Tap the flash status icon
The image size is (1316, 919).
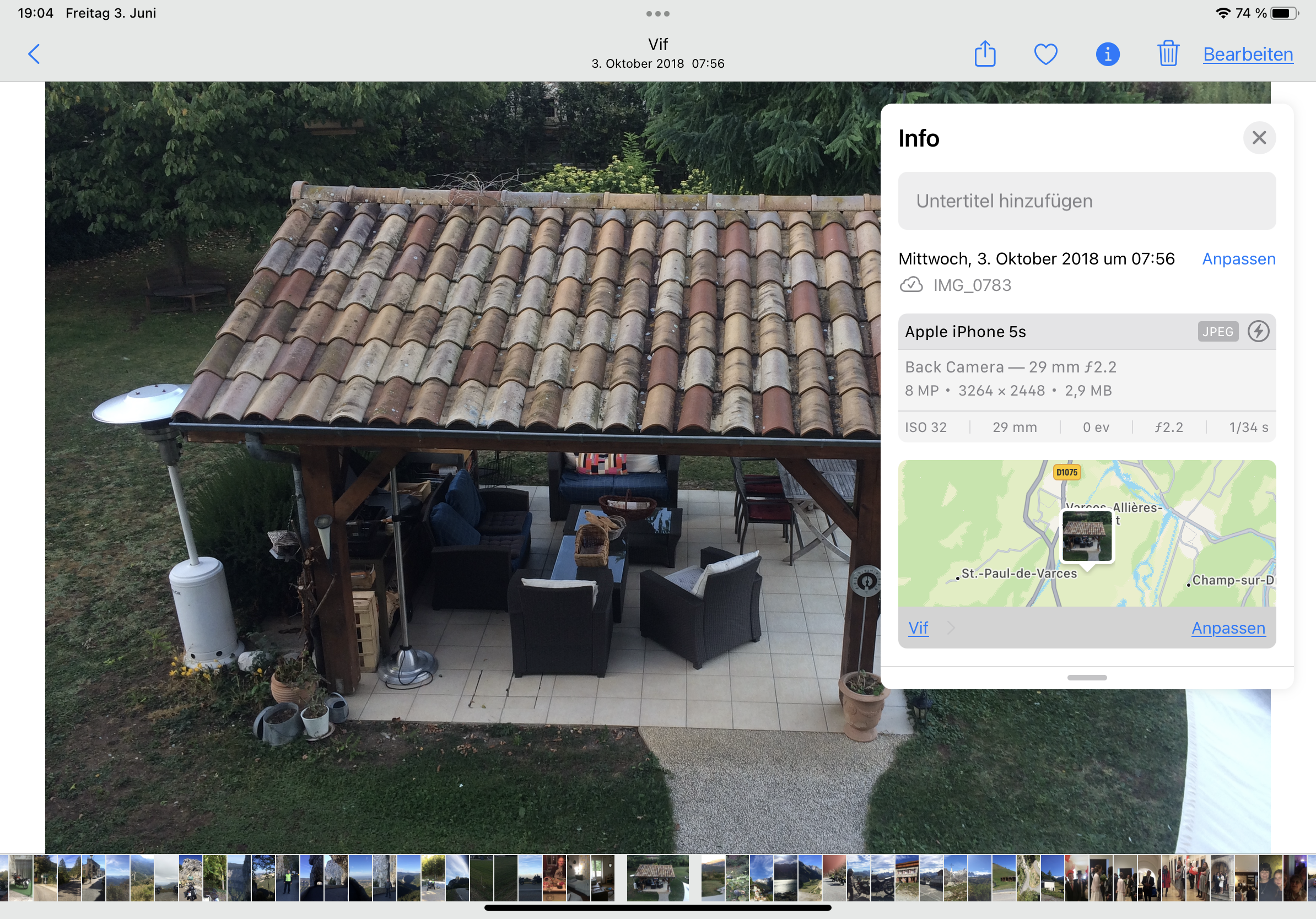pos(1258,331)
